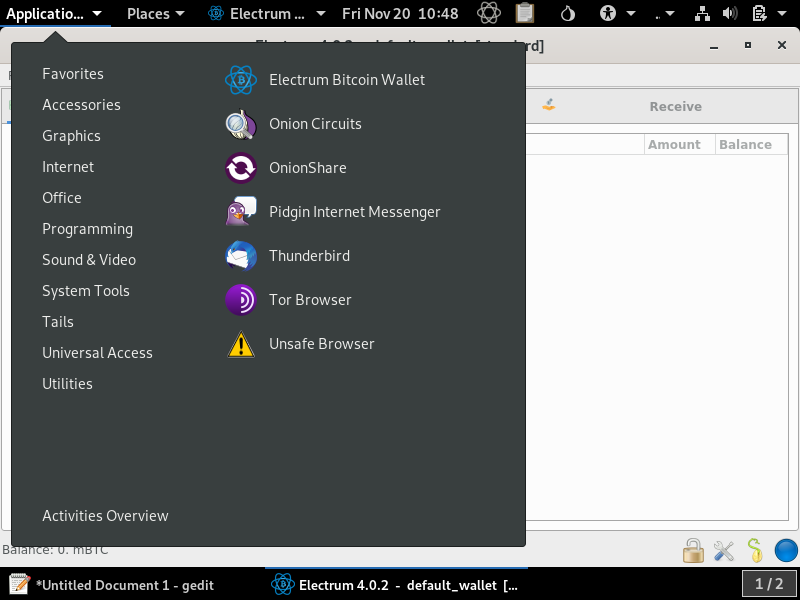Select the Favorites category
The height and width of the screenshot is (600, 800).
coord(73,74)
